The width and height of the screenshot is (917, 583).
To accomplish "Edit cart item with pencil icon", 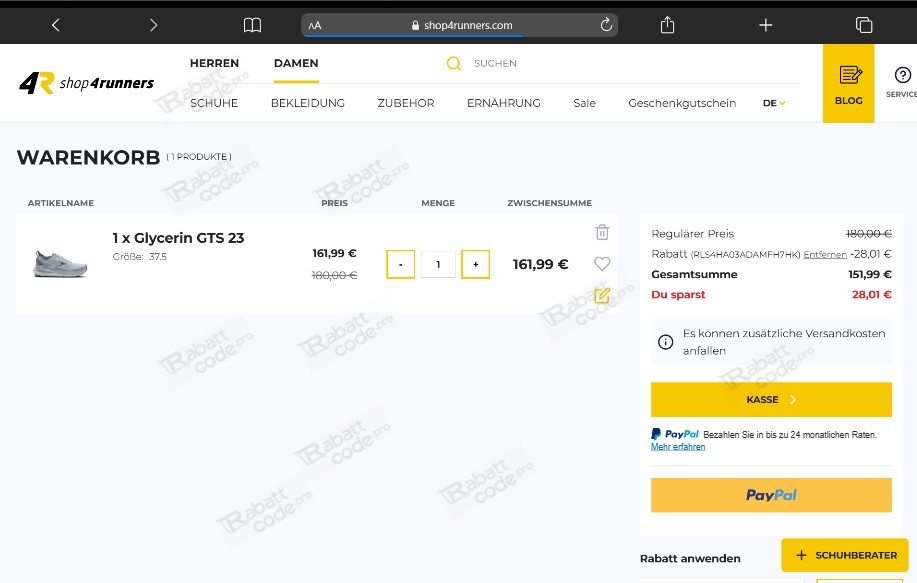I will (x=602, y=295).
